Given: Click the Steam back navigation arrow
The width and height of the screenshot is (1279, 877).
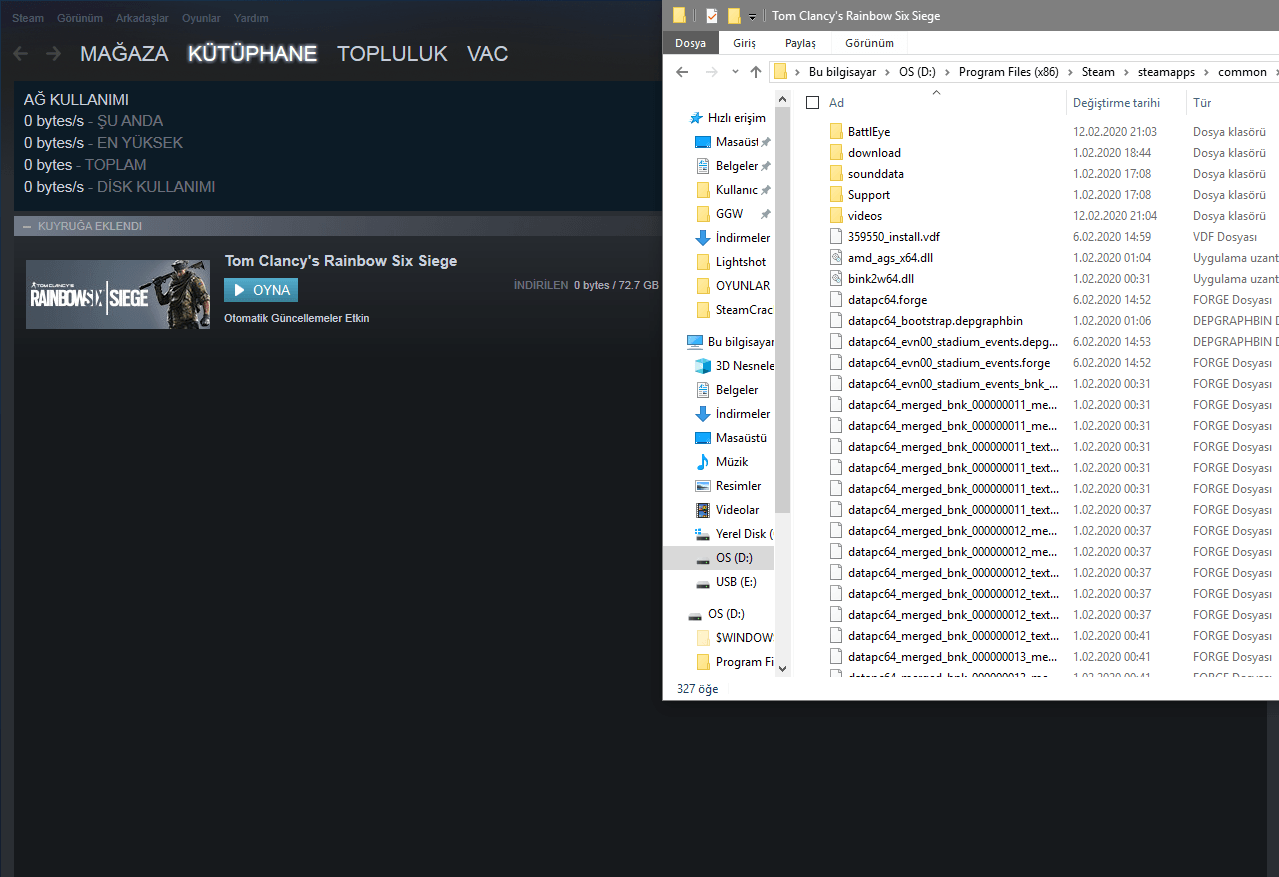Looking at the screenshot, I should [x=21, y=53].
